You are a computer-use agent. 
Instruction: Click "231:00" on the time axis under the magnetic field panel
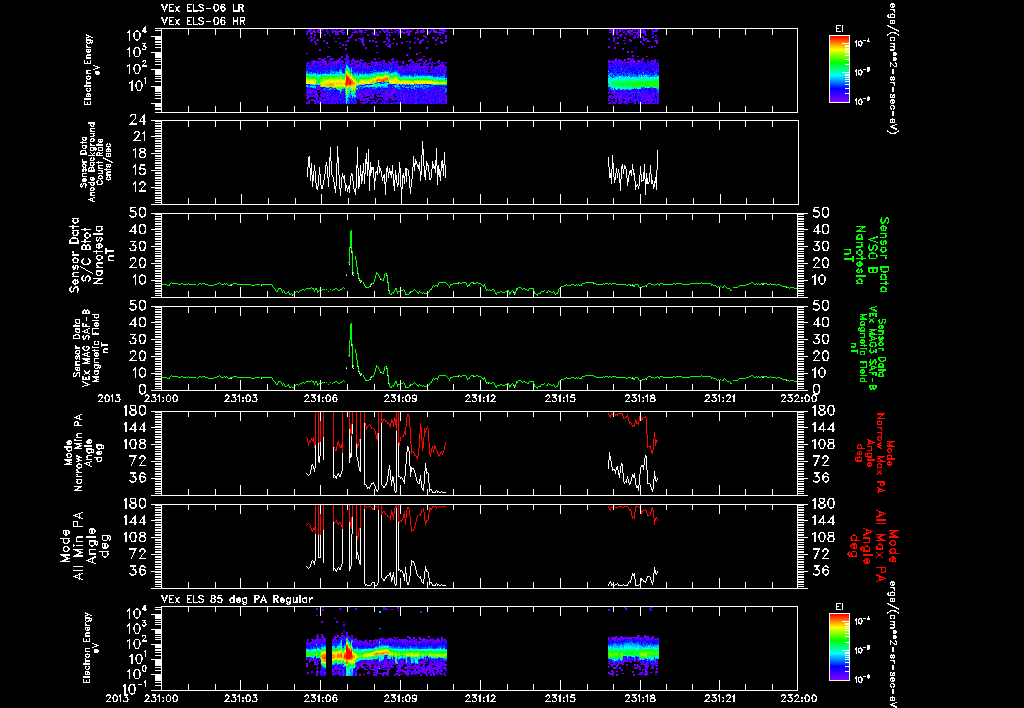tap(161, 398)
